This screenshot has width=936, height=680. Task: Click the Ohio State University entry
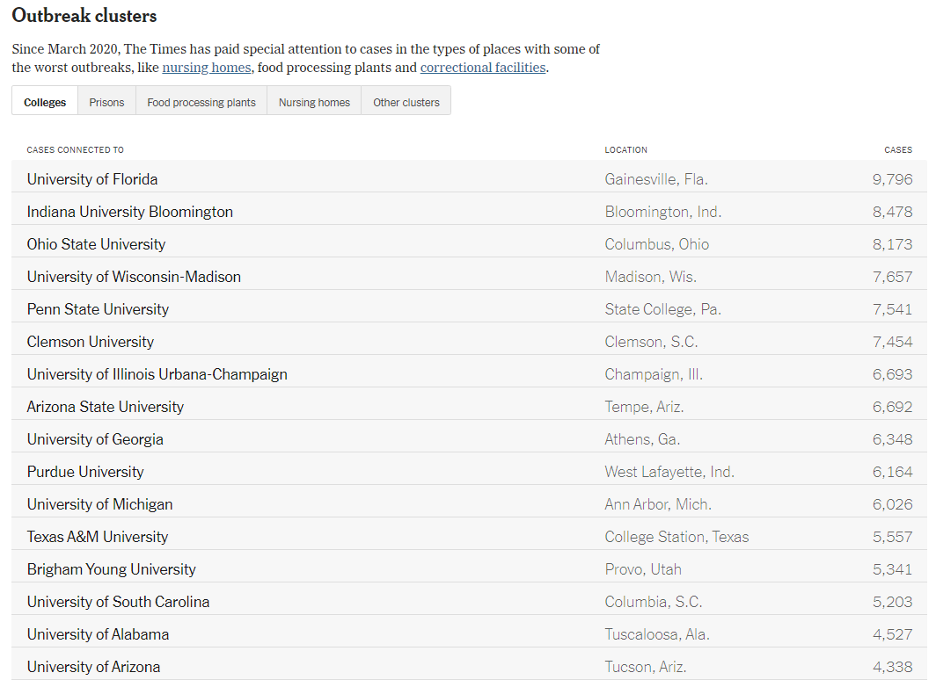pos(96,244)
